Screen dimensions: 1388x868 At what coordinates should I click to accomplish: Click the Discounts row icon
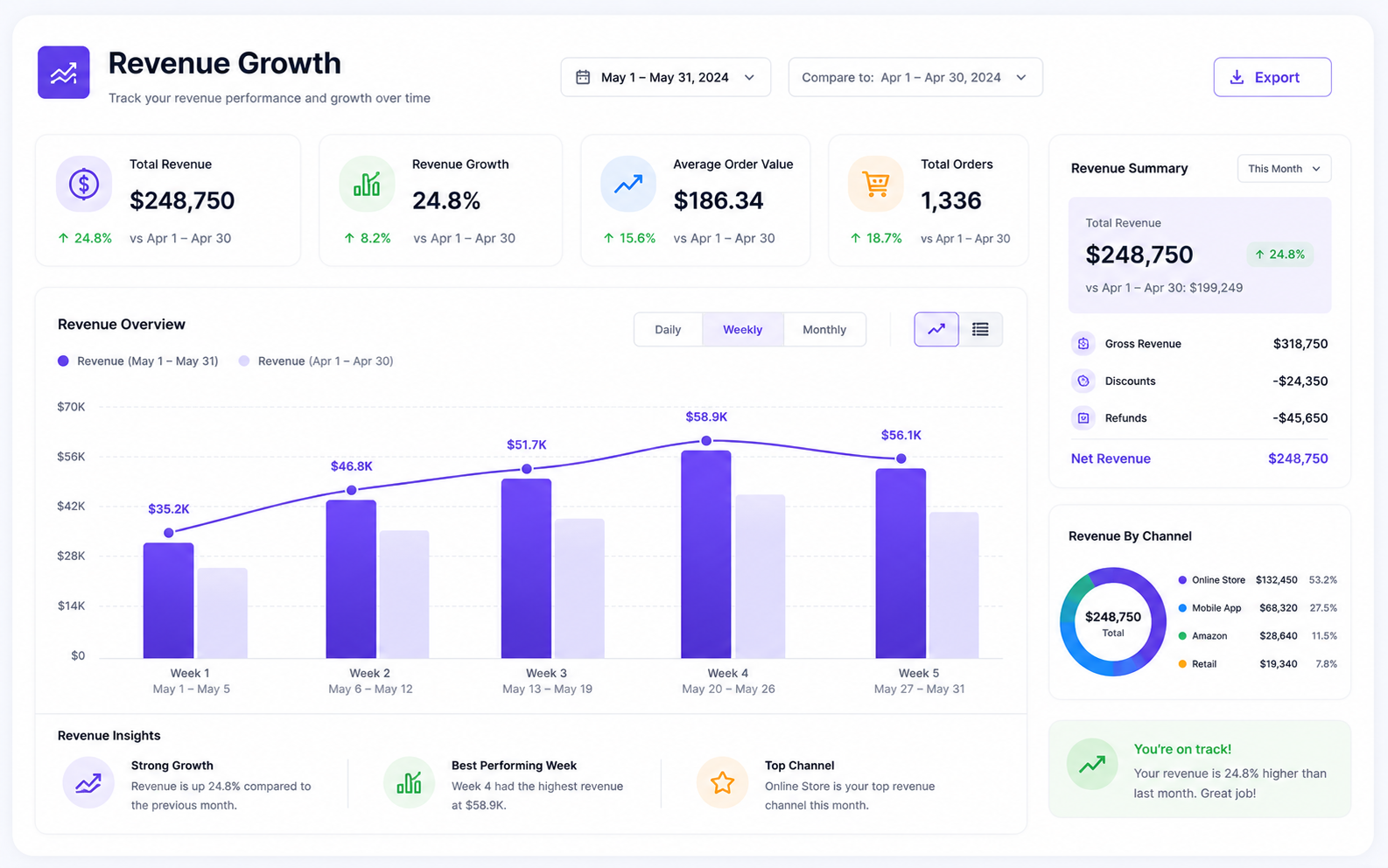[x=1083, y=381]
